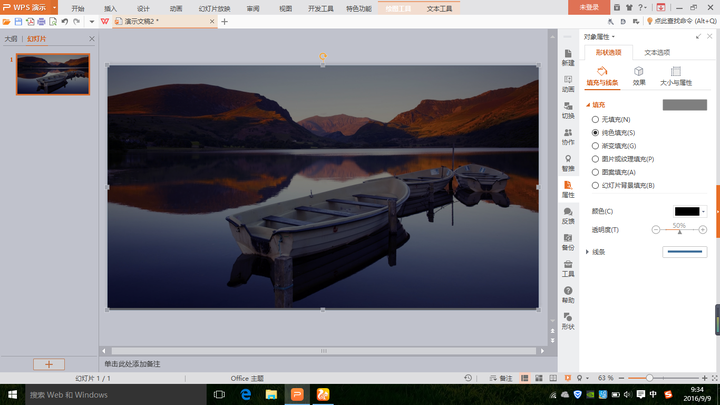Fit slide to window icon at zoom end
Screen dimensions: 720x405
(714, 378)
